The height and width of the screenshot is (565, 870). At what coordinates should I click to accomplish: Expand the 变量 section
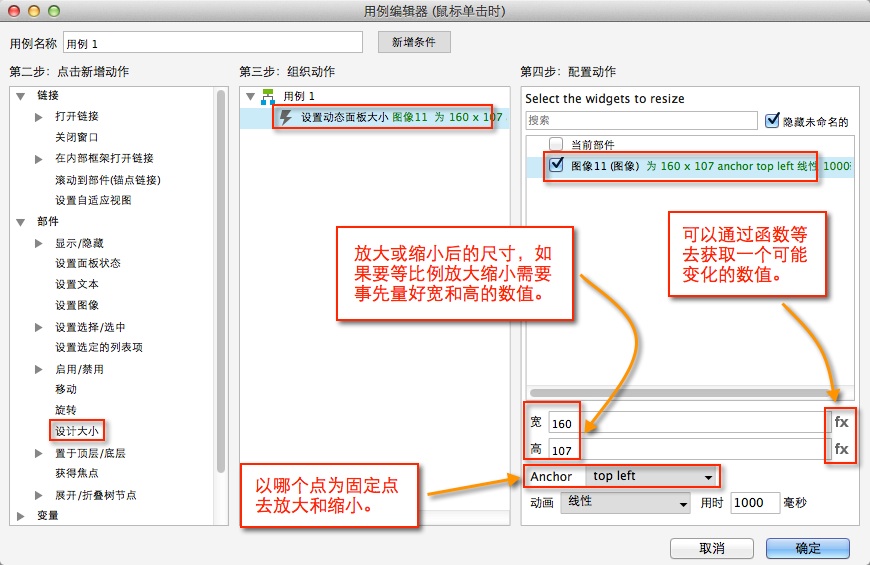tap(20, 516)
